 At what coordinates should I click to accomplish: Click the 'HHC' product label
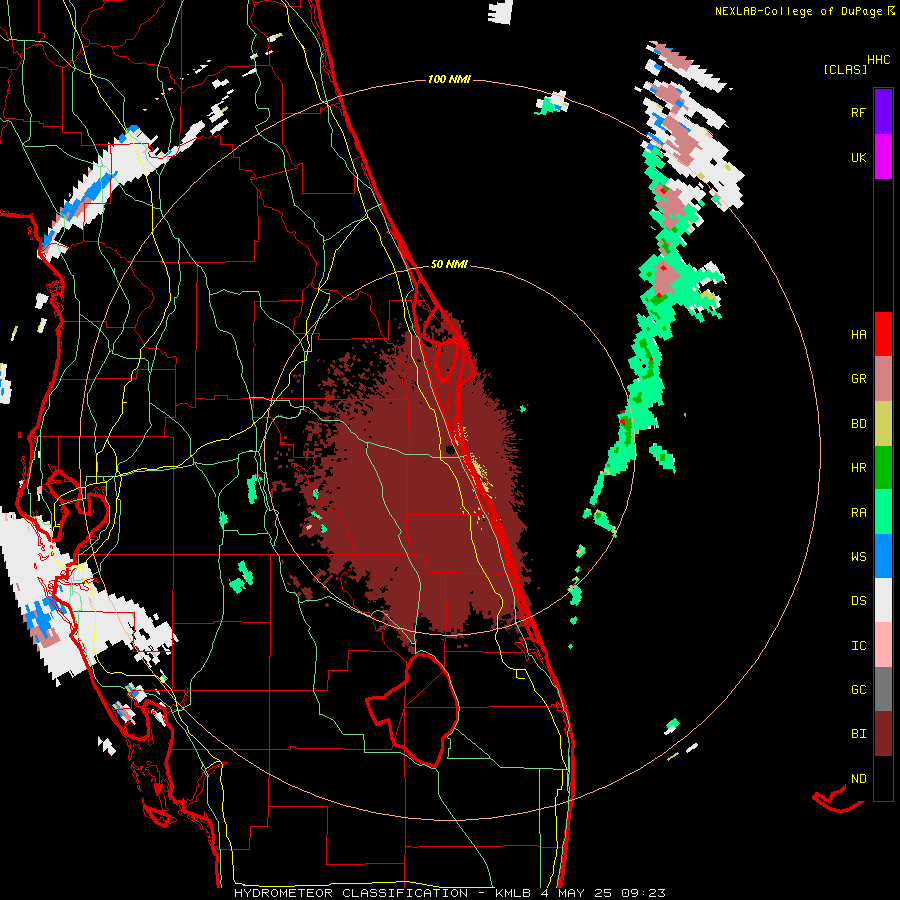[x=878, y=60]
